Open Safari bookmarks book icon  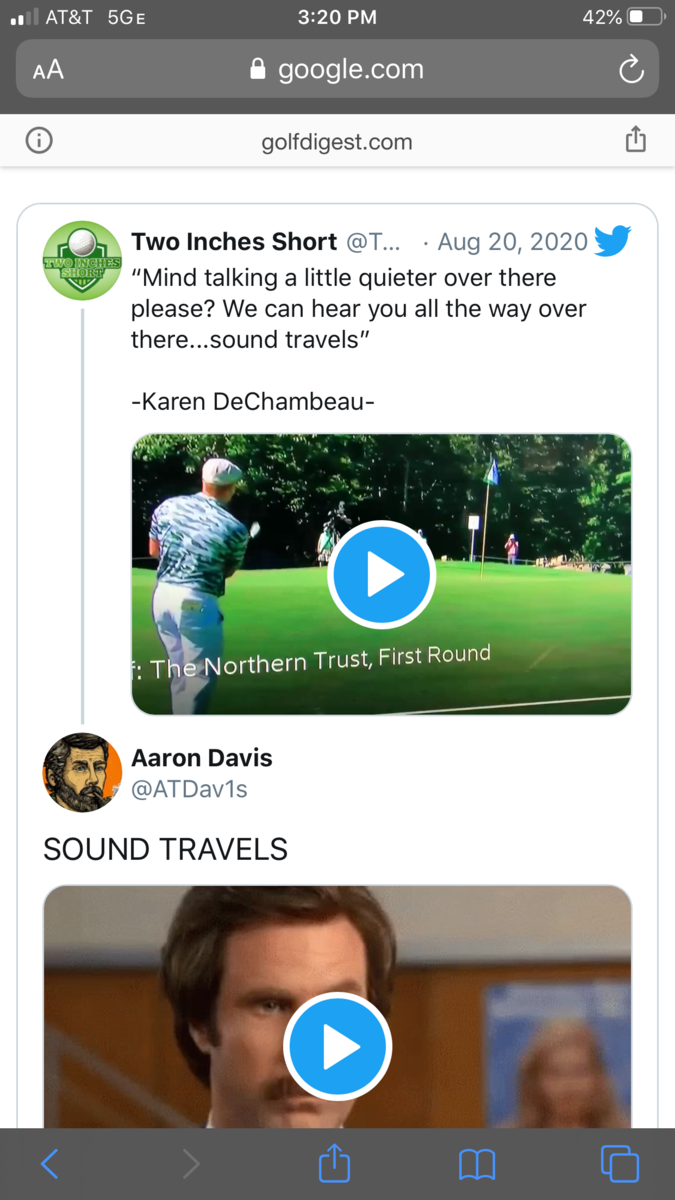click(x=477, y=1164)
